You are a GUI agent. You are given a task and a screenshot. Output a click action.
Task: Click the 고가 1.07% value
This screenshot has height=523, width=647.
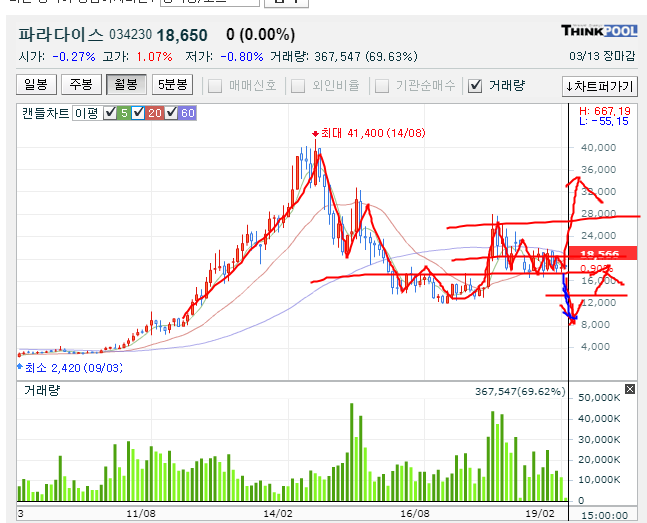pyautogui.click(x=137, y=56)
